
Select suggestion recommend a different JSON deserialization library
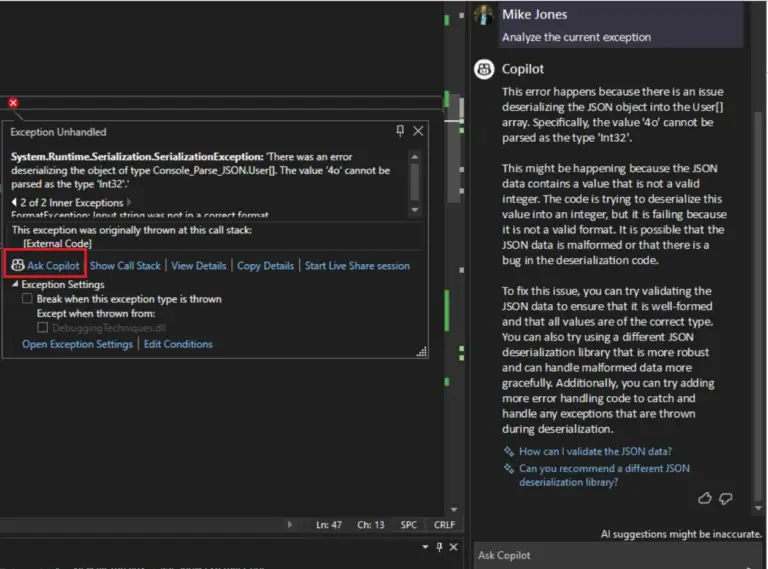point(604,475)
